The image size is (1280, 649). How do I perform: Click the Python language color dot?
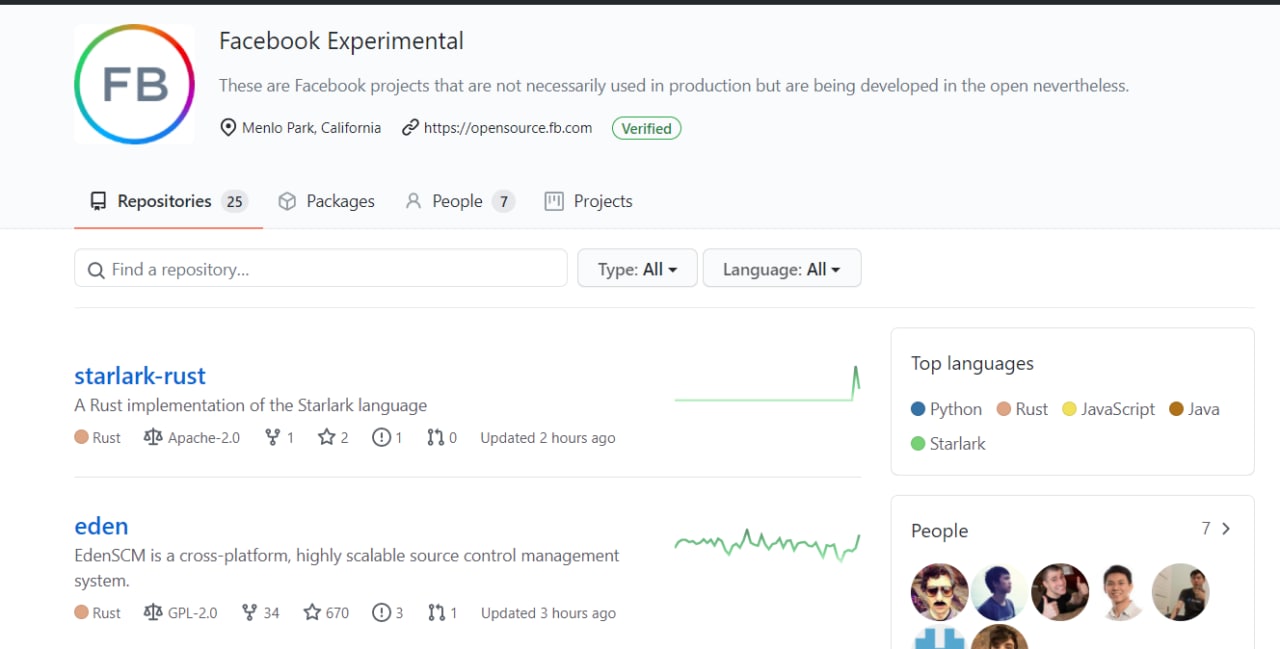point(918,409)
